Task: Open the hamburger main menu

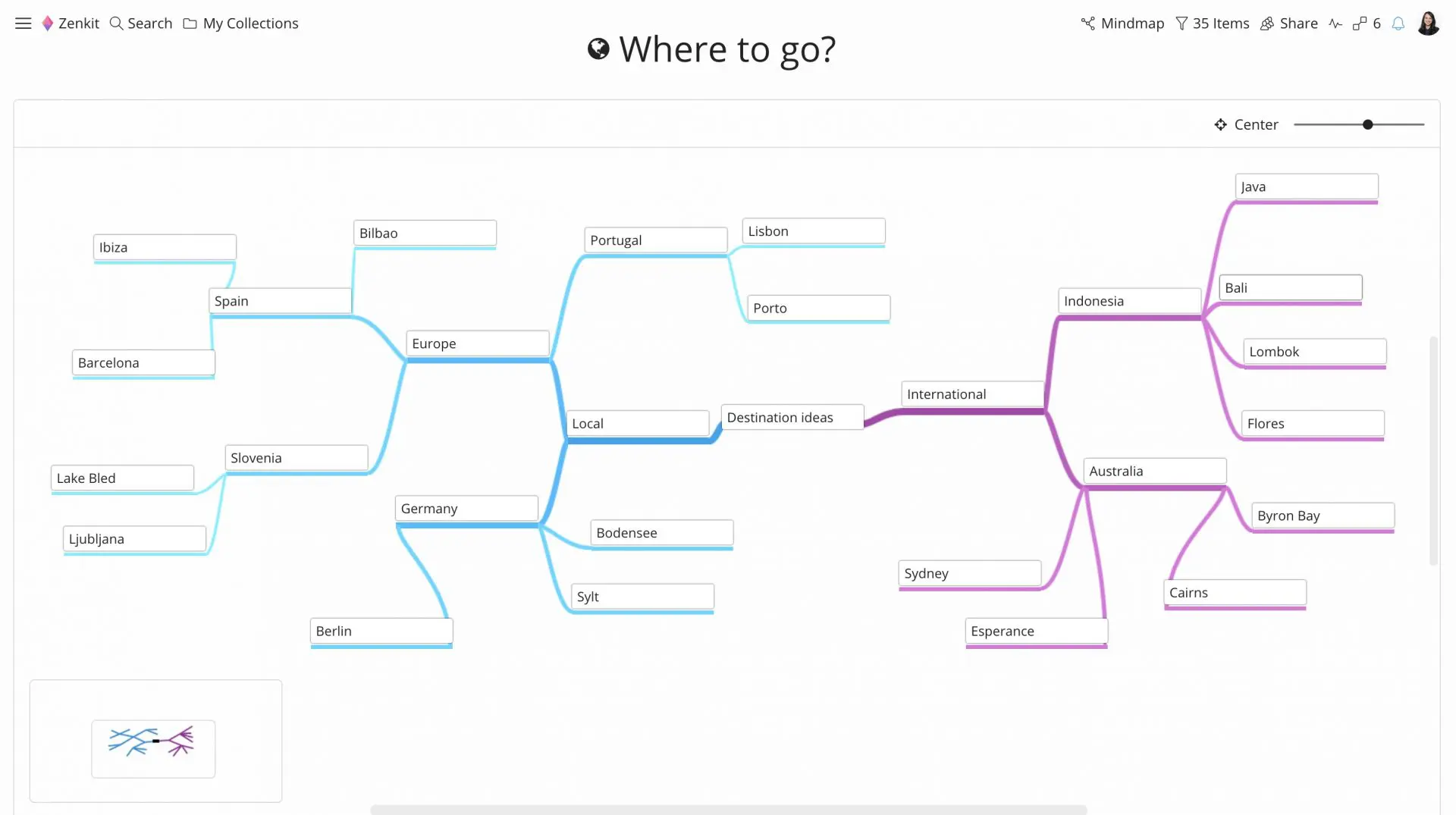Action: [x=24, y=24]
